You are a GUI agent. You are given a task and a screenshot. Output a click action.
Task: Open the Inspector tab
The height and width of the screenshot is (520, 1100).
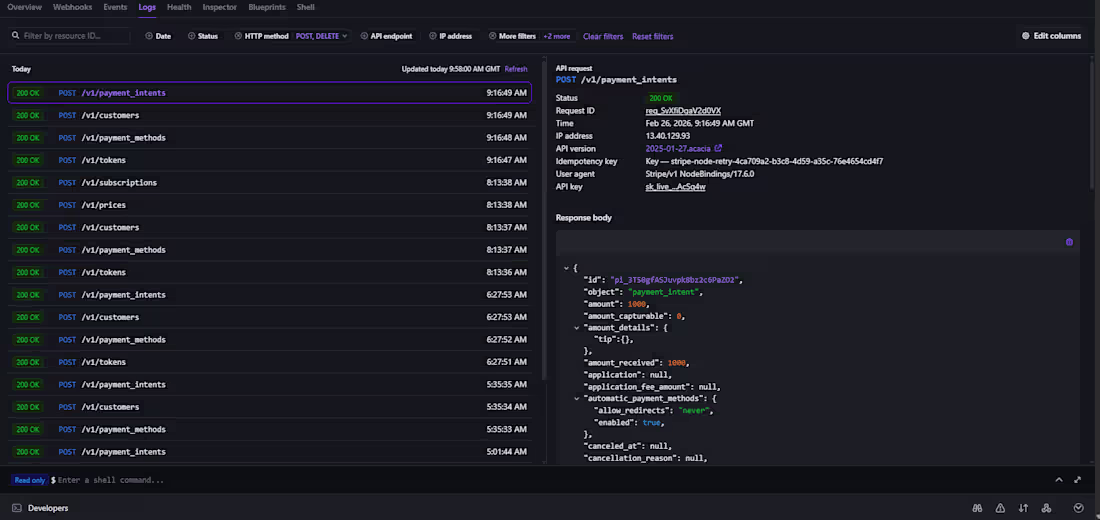click(x=220, y=7)
